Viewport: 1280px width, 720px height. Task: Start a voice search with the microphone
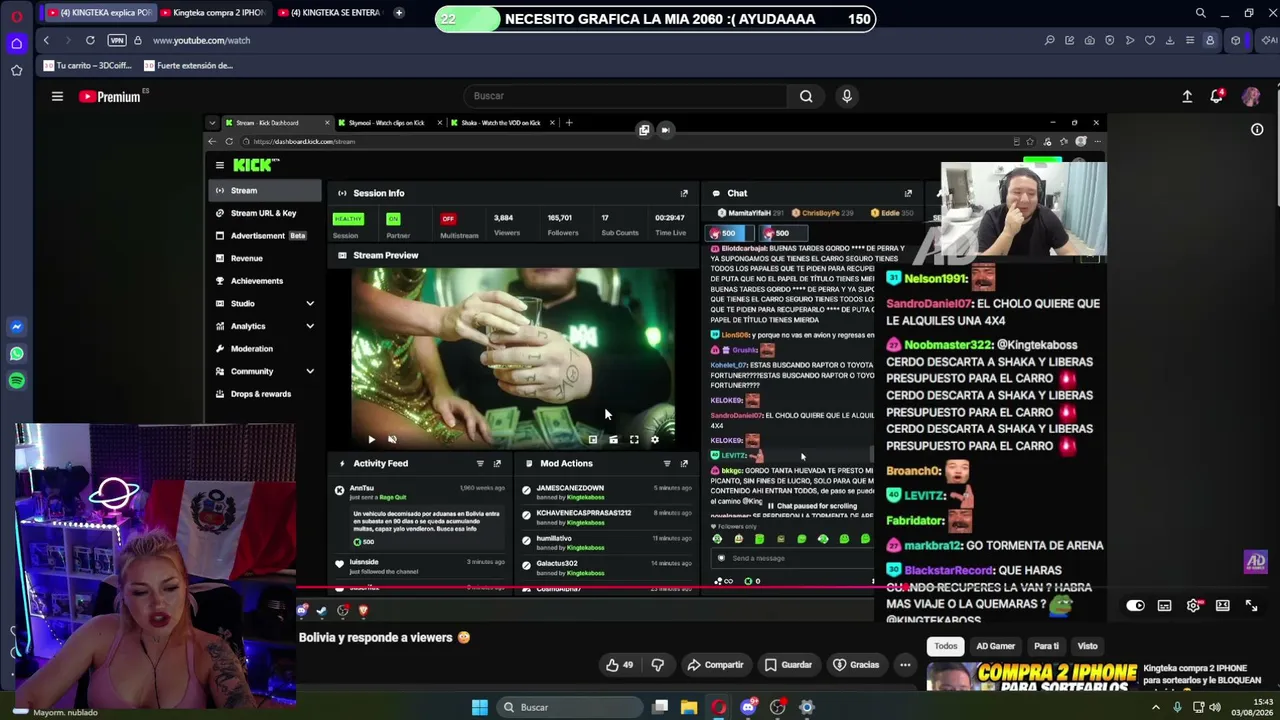coord(847,96)
